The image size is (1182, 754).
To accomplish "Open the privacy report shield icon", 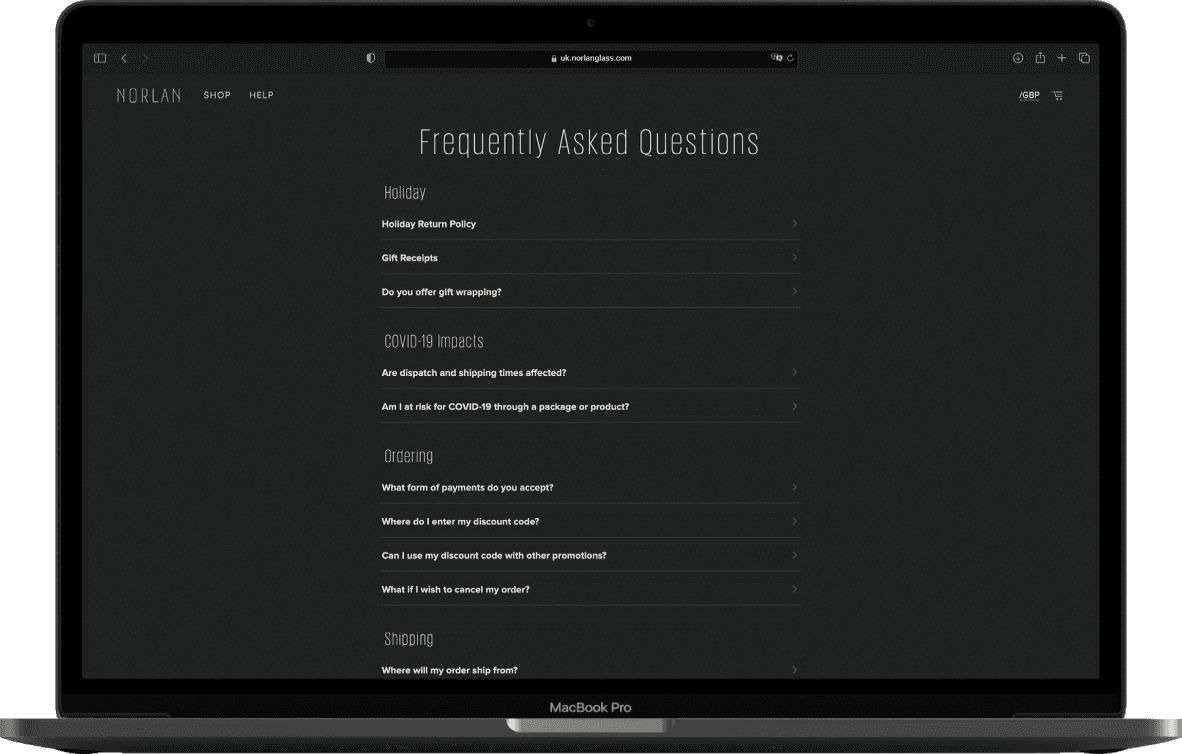I will (370, 58).
